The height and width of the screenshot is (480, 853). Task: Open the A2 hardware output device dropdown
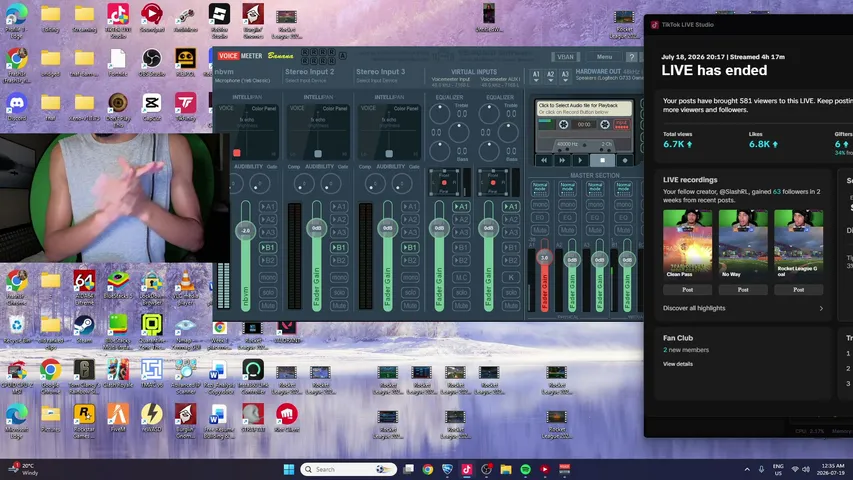click(x=551, y=76)
